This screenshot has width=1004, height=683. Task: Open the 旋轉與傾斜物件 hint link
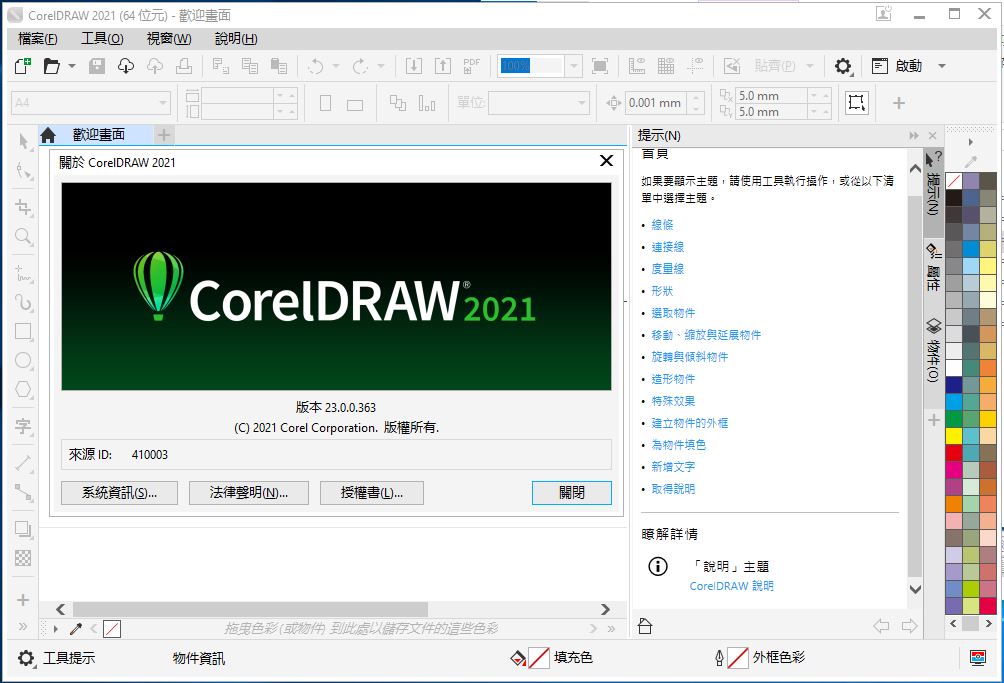690,357
